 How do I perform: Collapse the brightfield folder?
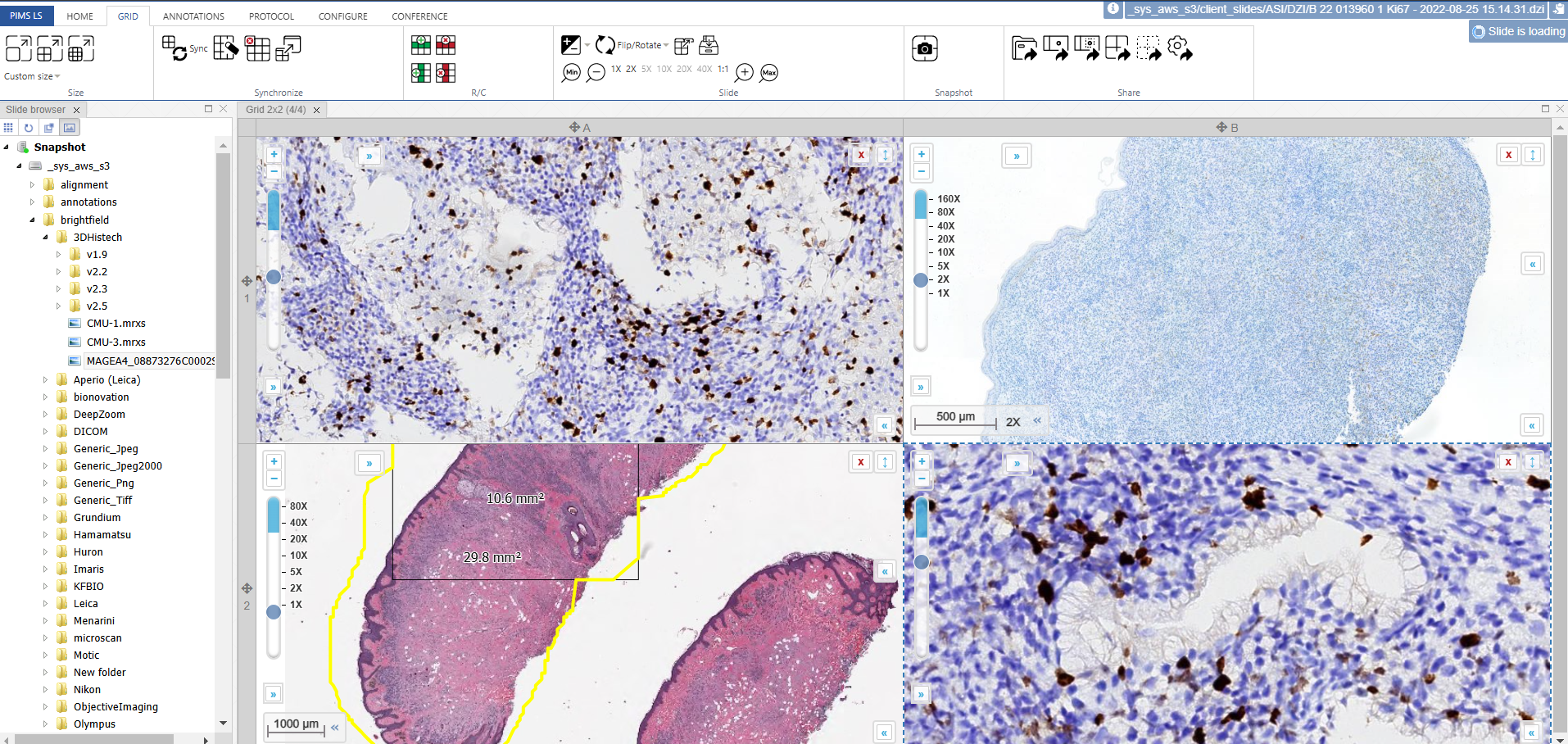tap(32, 220)
